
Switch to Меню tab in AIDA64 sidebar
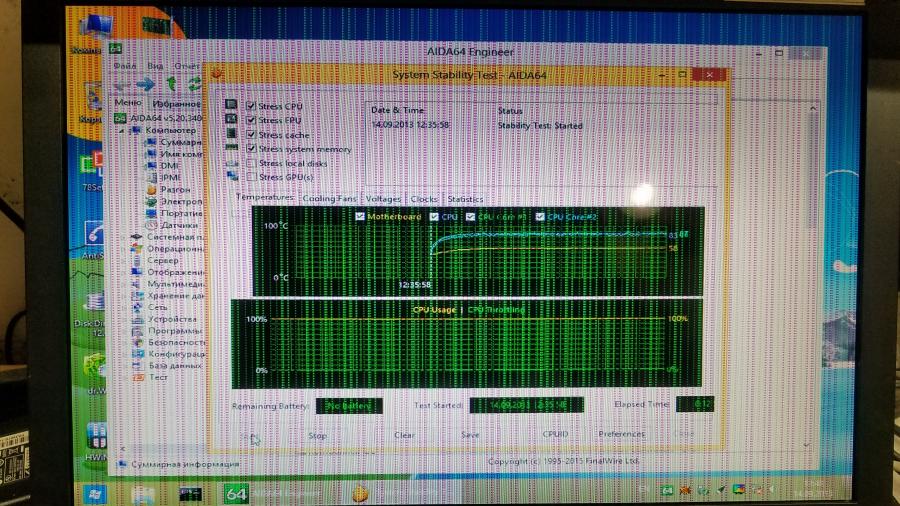click(x=127, y=102)
